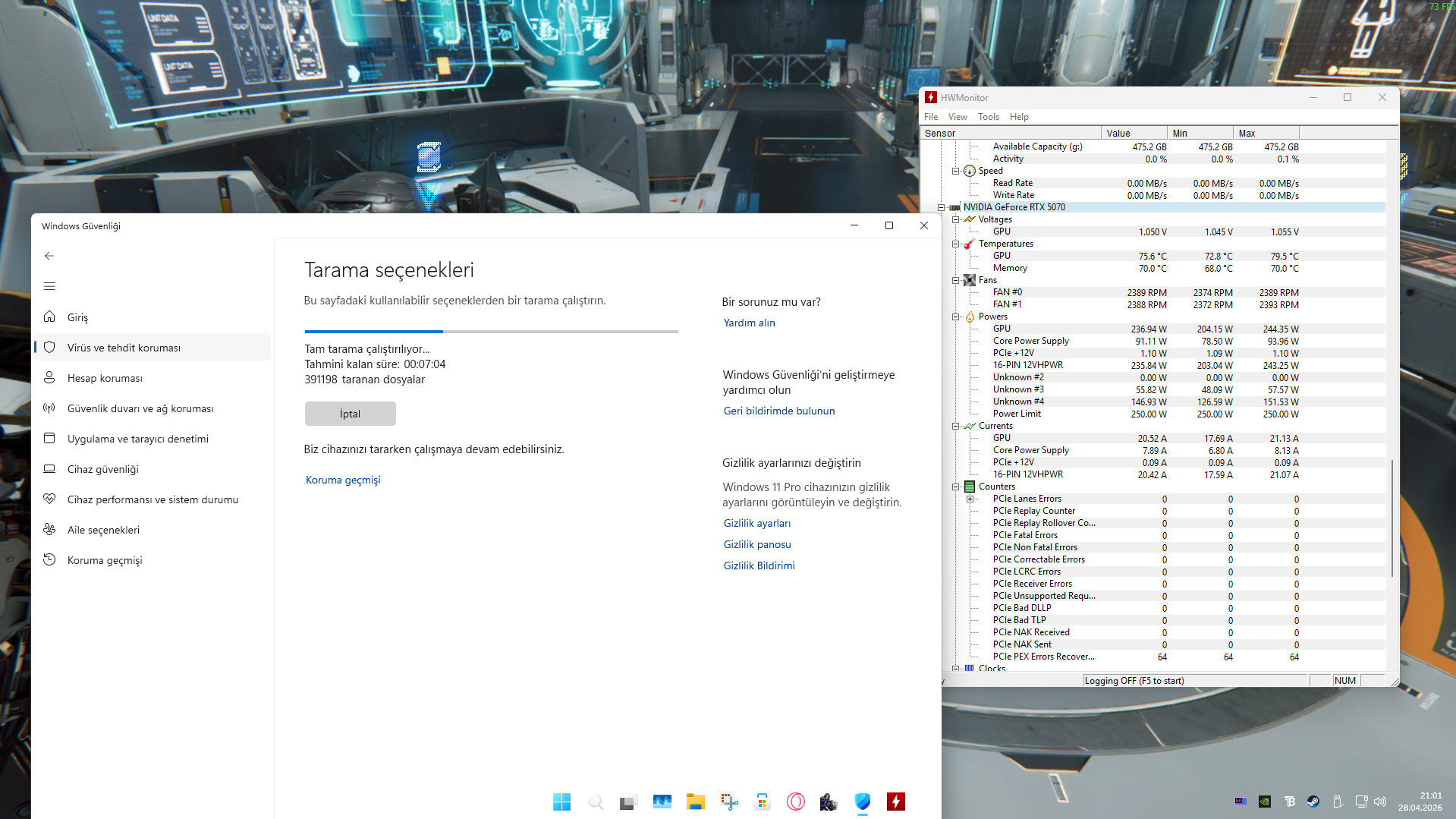The width and height of the screenshot is (1456, 819).
Task: Click the laptop icon for Cihaz güvenliği
Action: (49, 468)
